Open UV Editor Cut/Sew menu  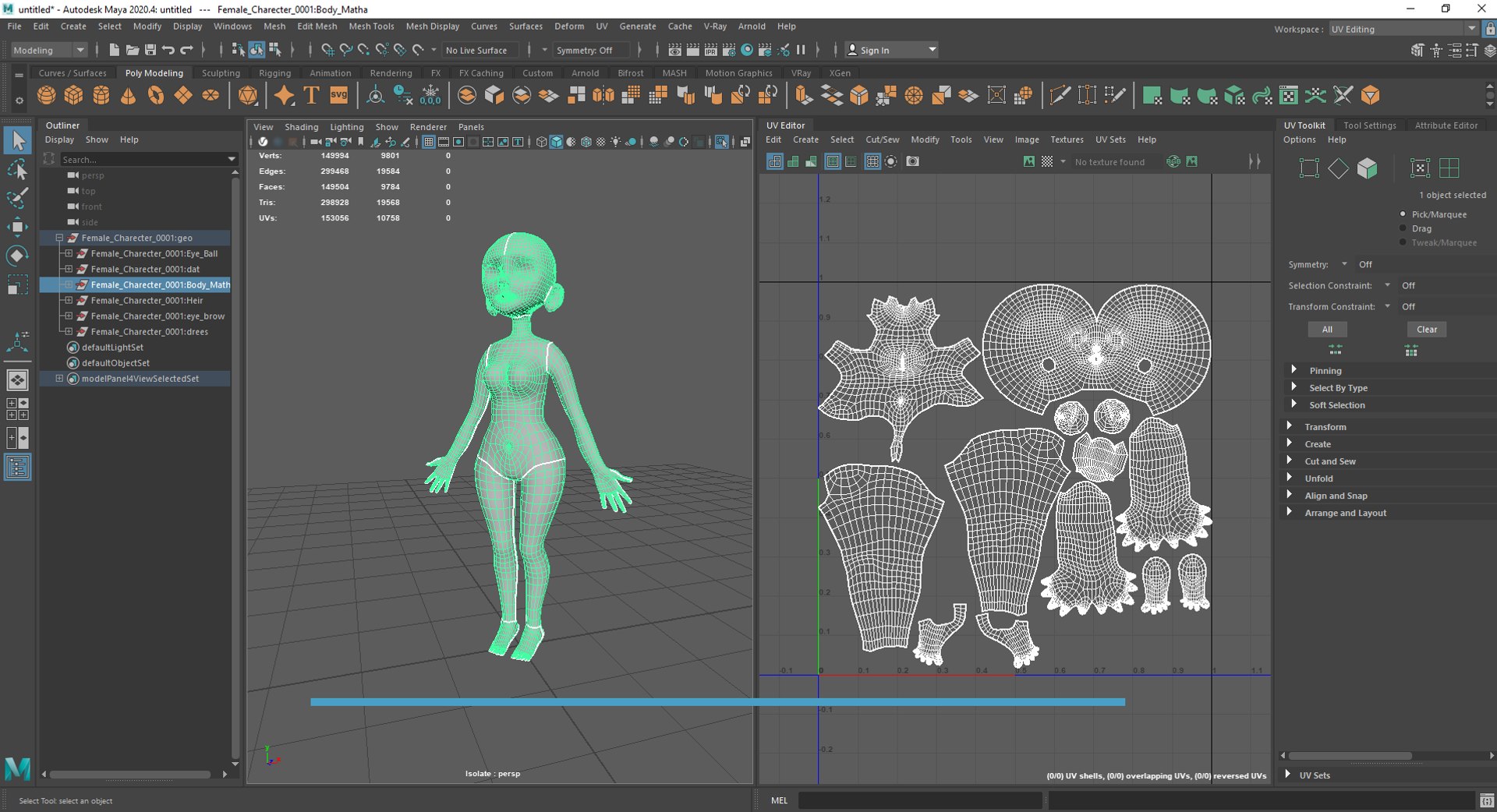882,139
